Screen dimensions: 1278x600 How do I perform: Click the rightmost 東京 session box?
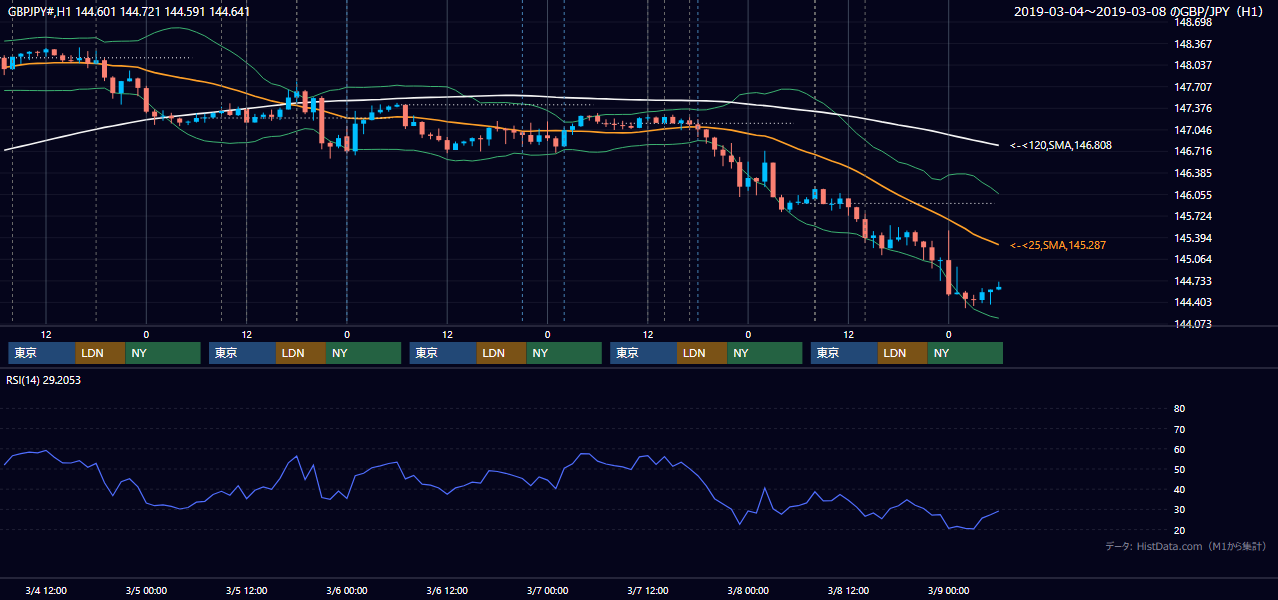(x=845, y=353)
